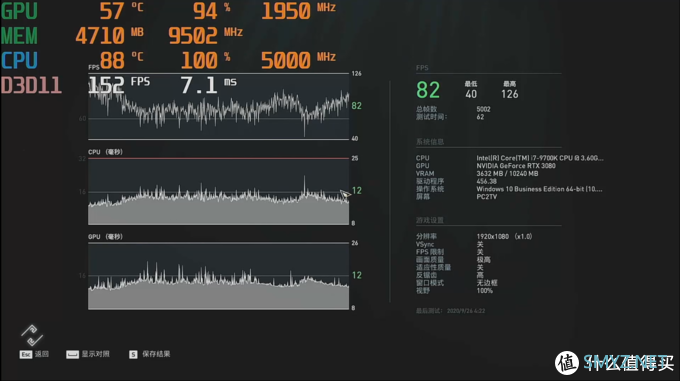This screenshot has height=381, width=680.
Task: Click the 反锯齿 value 高
Action: tap(480, 275)
